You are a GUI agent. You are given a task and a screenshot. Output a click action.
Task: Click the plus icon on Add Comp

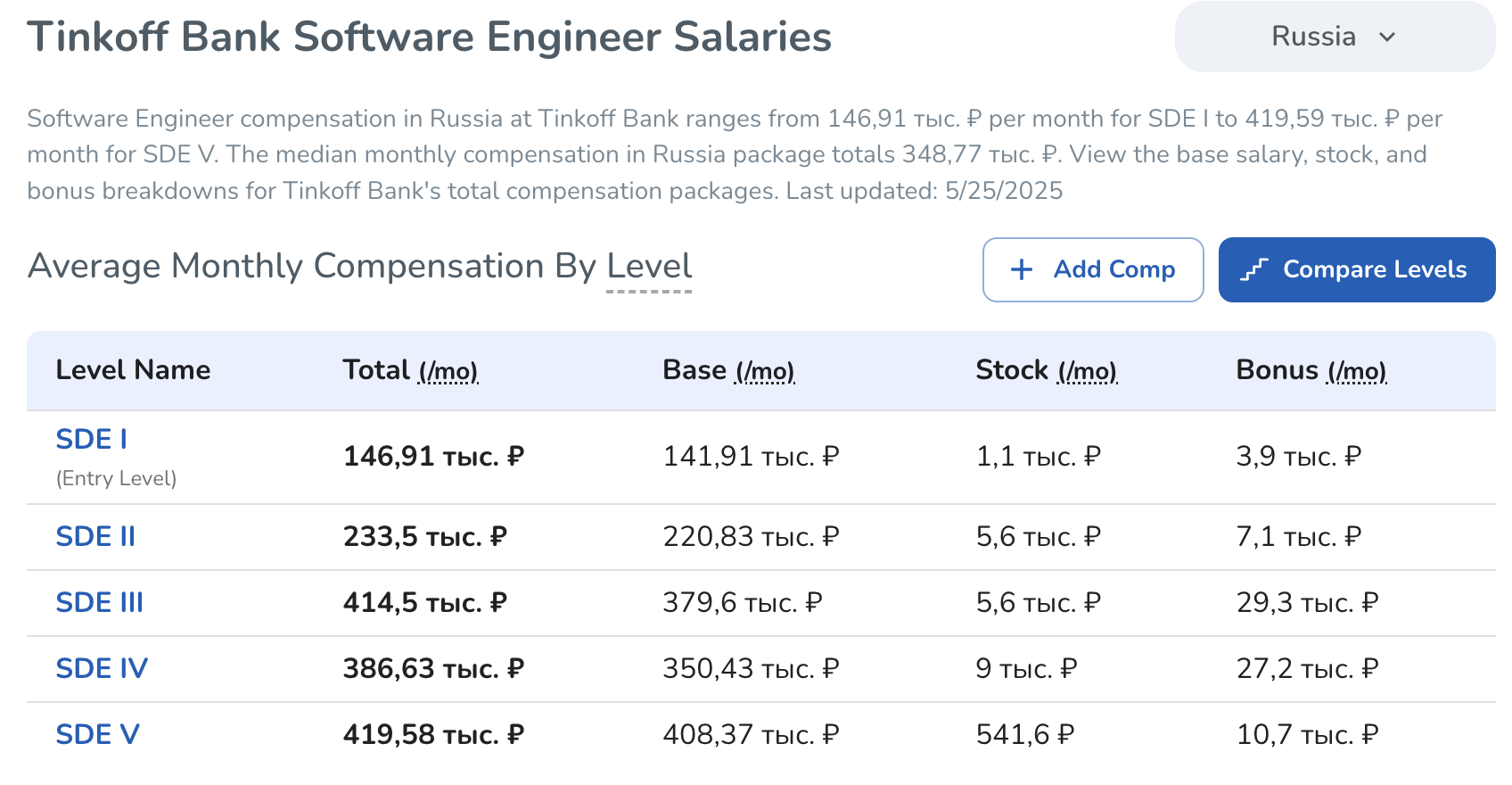(x=1022, y=269)
